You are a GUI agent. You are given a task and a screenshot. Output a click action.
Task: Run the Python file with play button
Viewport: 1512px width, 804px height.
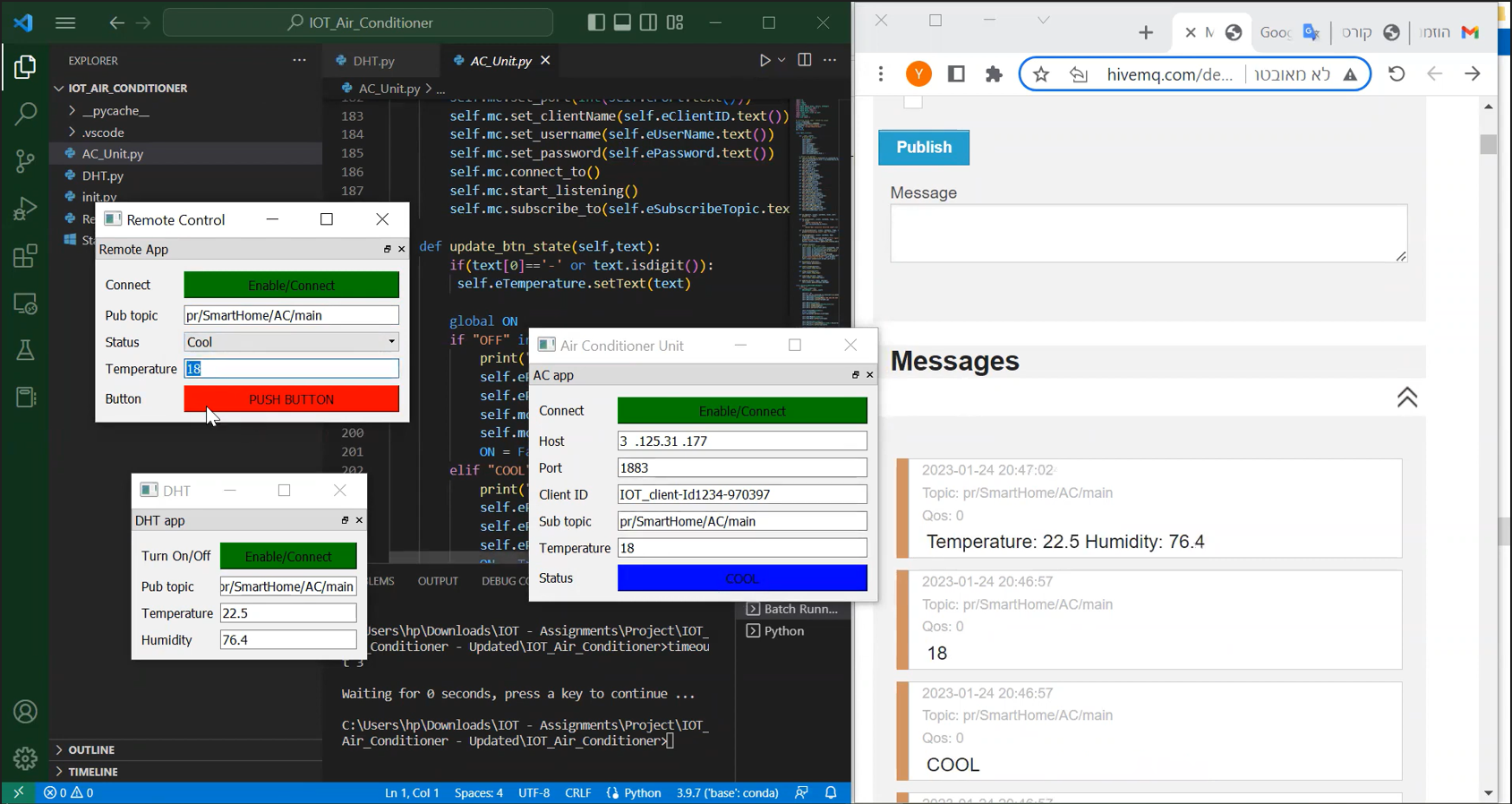(x=765, y=60)
